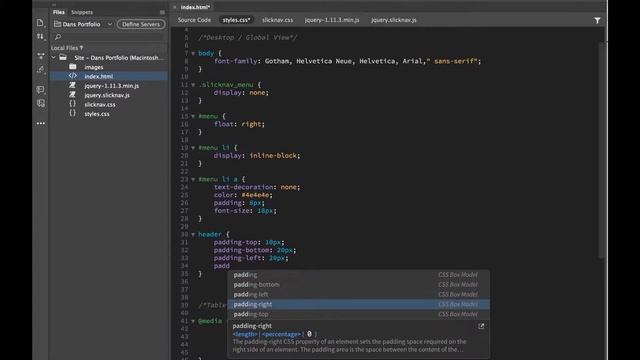Click the inspect tool icon in left toolbar
Image resolution: width=640 pixels, height=360 pixels.
coord(40,70)
